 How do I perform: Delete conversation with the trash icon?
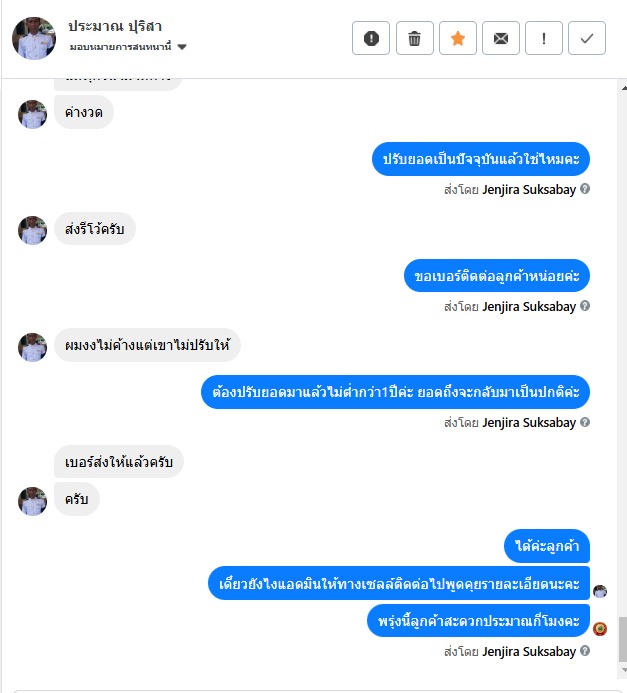click(x=414, y=38)
